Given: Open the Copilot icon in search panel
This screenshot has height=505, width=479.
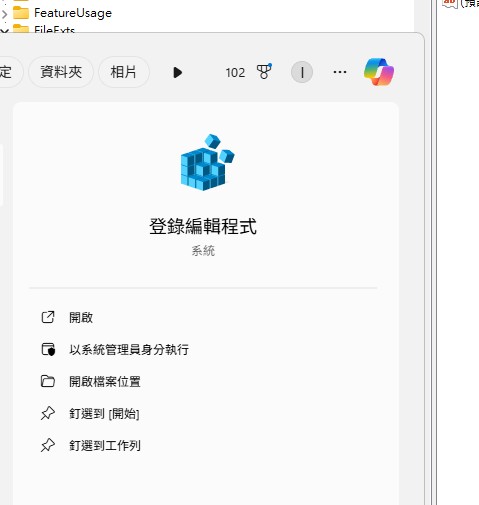Looking at the screenshot, I should [x=379, y=72].
